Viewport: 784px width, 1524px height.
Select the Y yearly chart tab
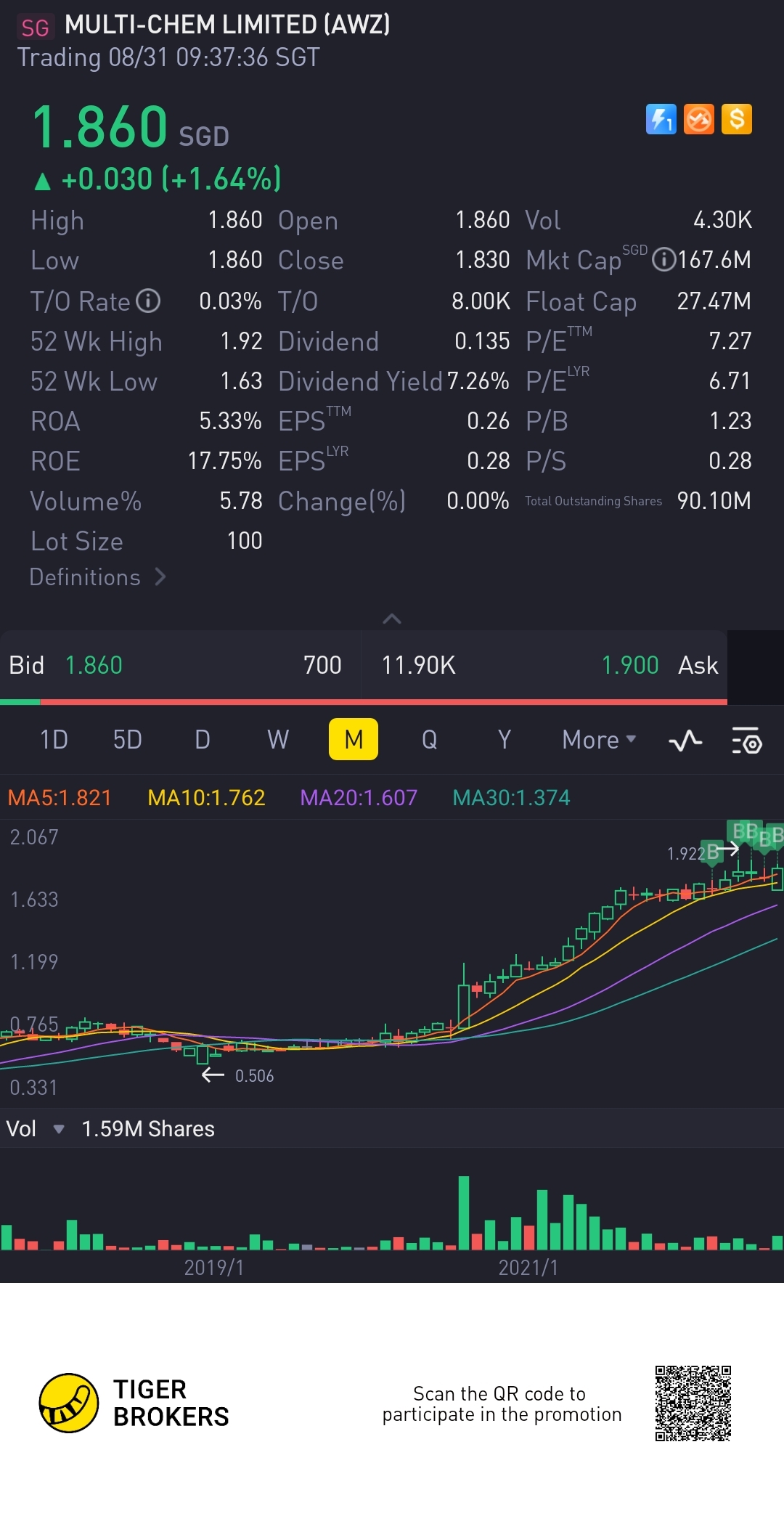click(505, 740)
